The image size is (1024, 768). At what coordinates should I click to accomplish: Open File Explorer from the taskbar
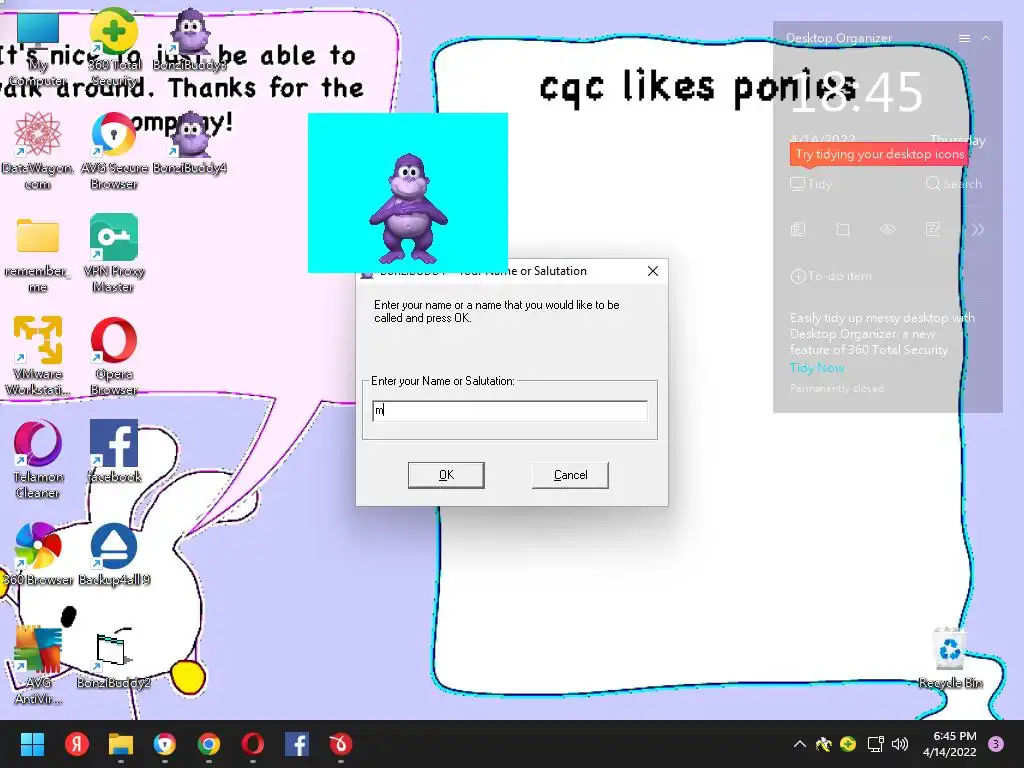(121, 744)
